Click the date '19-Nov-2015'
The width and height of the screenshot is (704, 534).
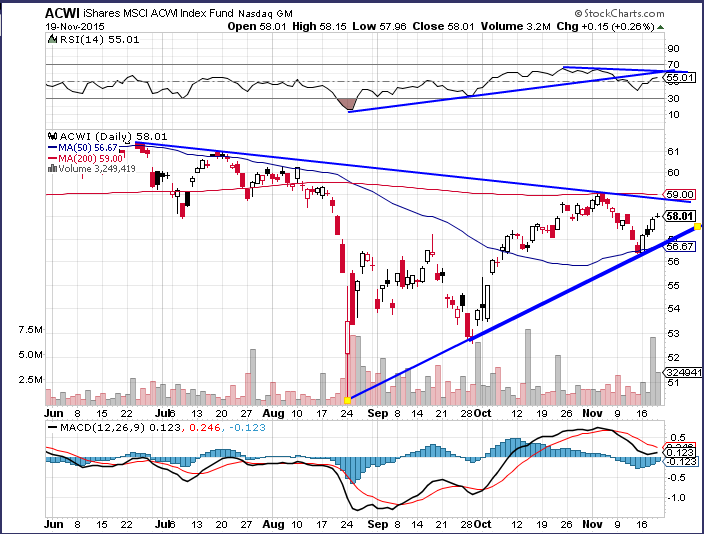pyautogui.click(x=75, y=27)
